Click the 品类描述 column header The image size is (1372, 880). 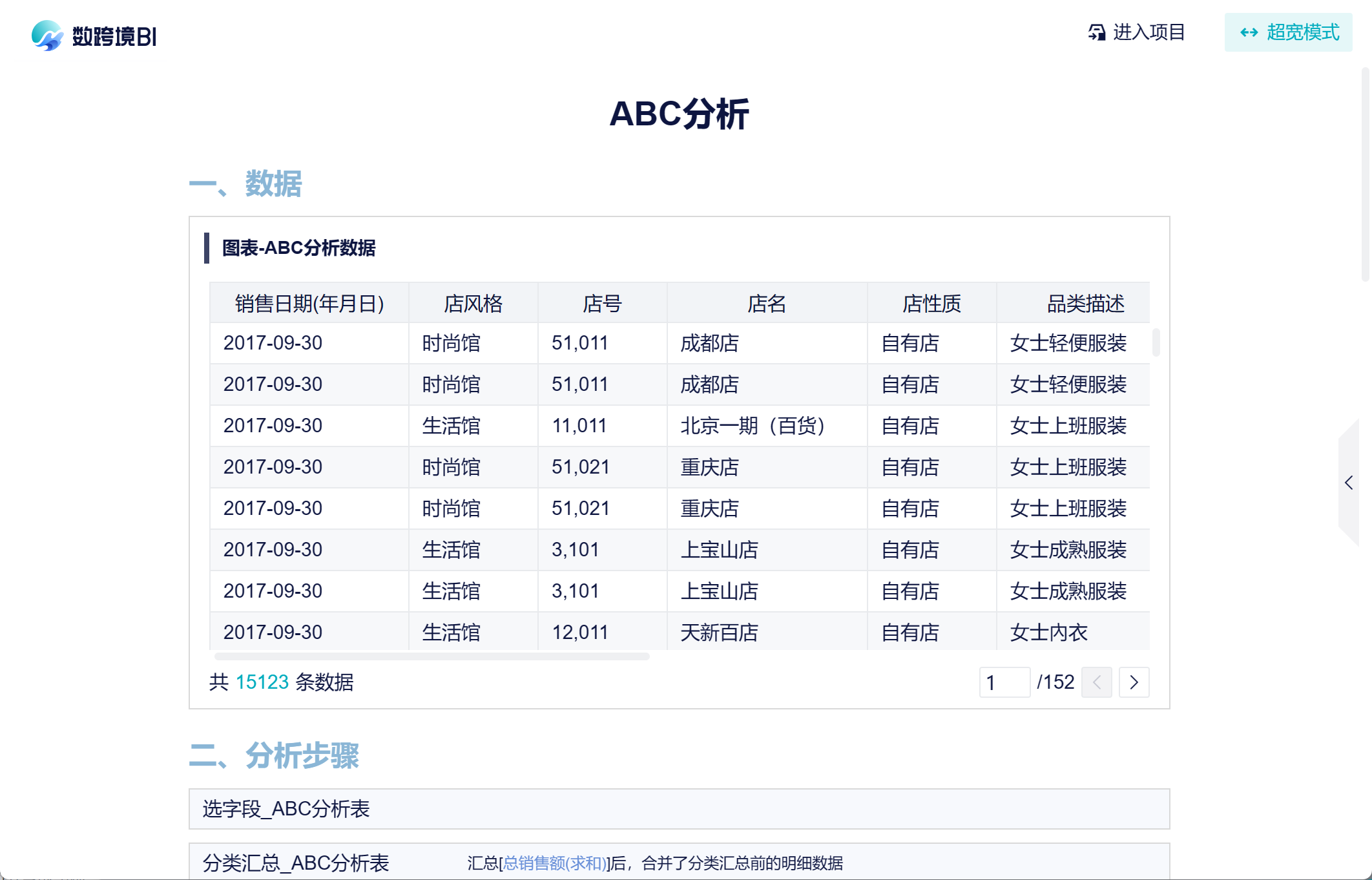click(x=1085, y=303)
